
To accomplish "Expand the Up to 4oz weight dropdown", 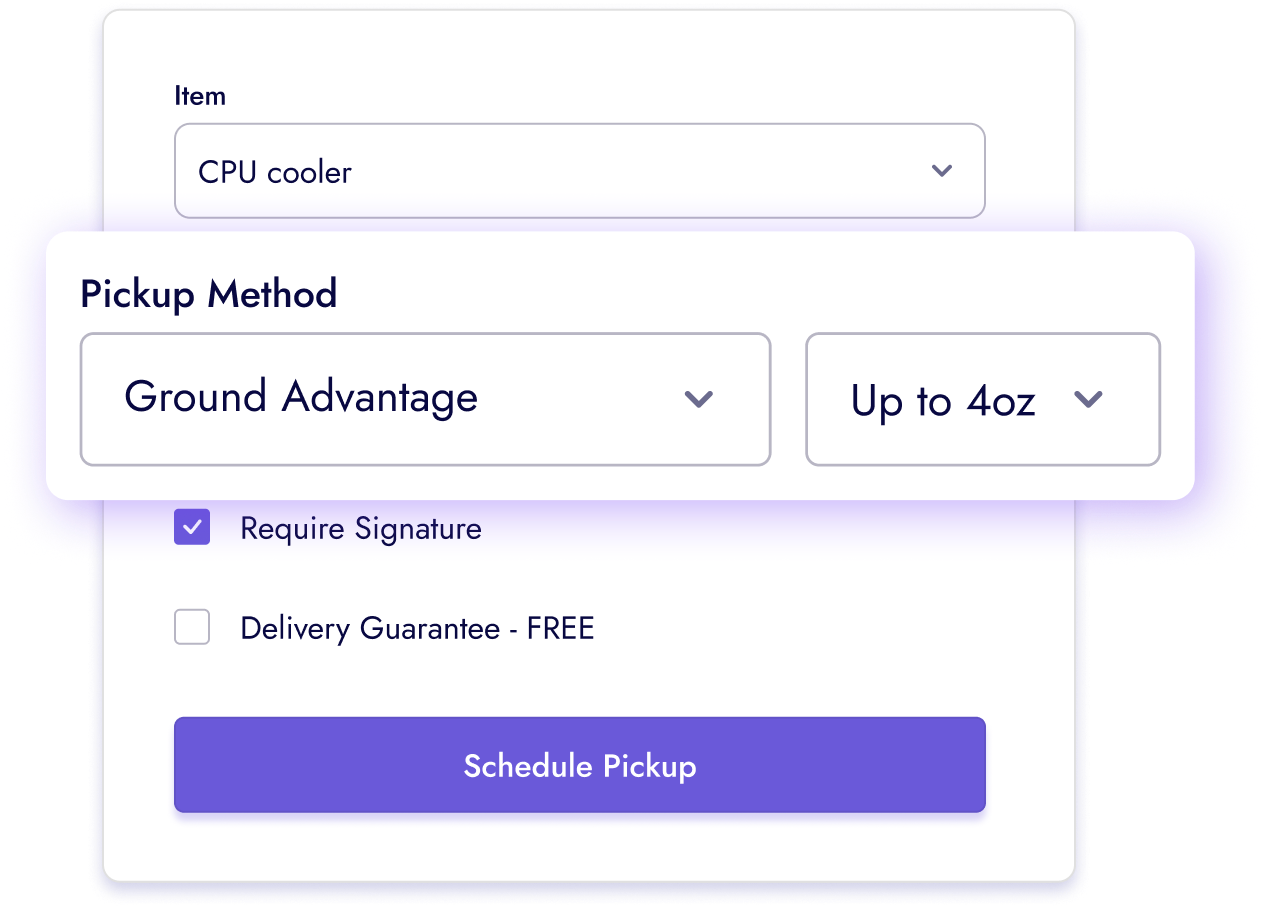I will [x=982, y=400].
